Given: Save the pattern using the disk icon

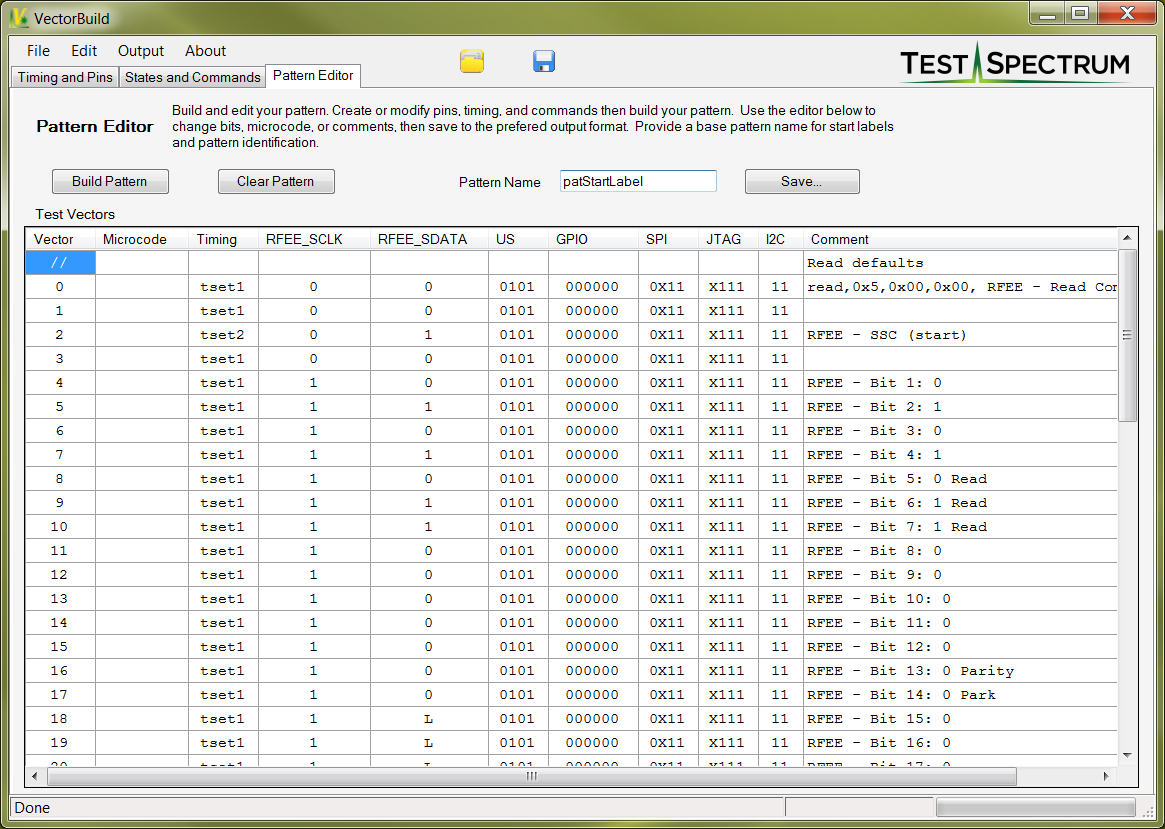Looking at the screenshot, I should (x=544, y=61).
